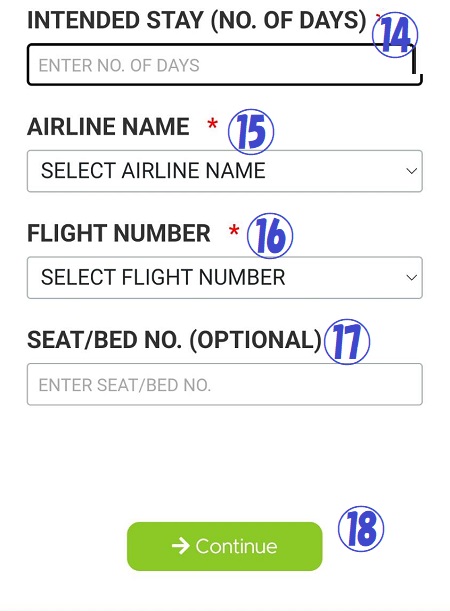Click the circled number 17 marker
Viewport: 450px width, 611px height.
[x=347, y=342]
